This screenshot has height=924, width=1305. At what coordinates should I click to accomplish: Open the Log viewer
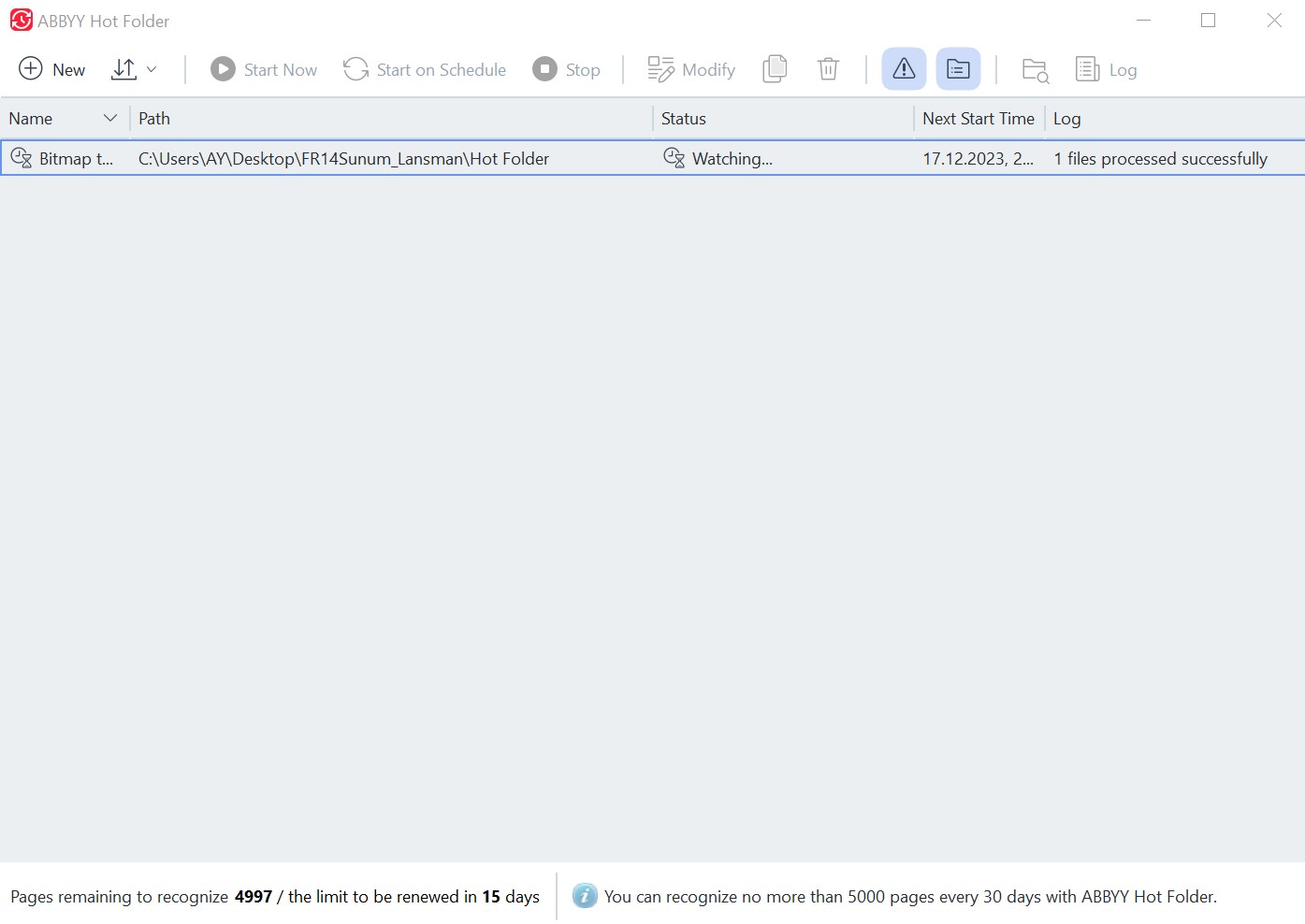click(1106, 69)
